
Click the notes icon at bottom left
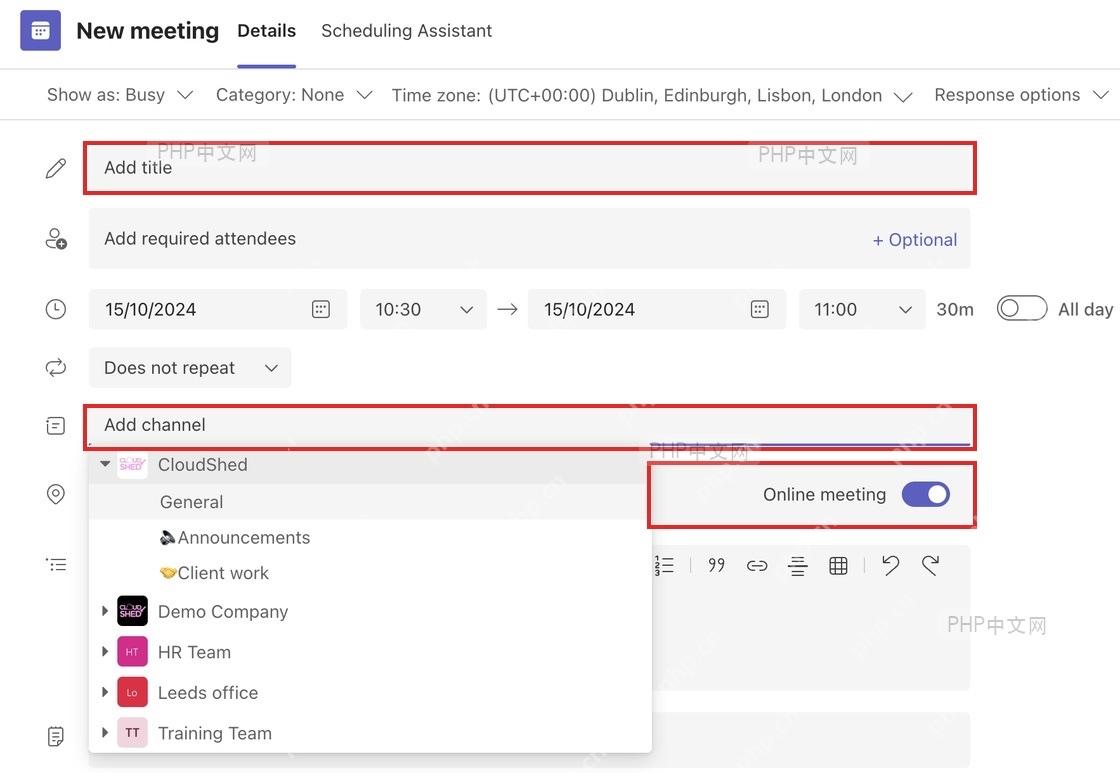tap(56, 736)
